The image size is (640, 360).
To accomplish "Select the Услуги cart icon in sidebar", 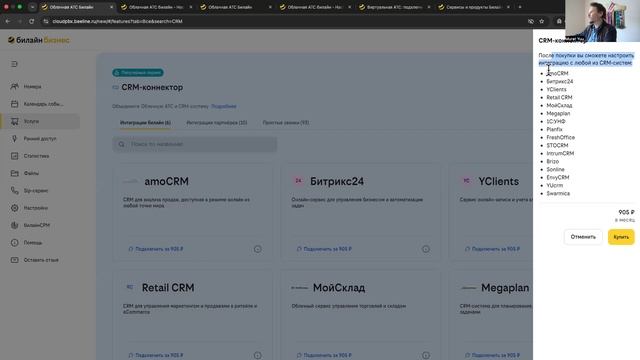I will (14, 121).
